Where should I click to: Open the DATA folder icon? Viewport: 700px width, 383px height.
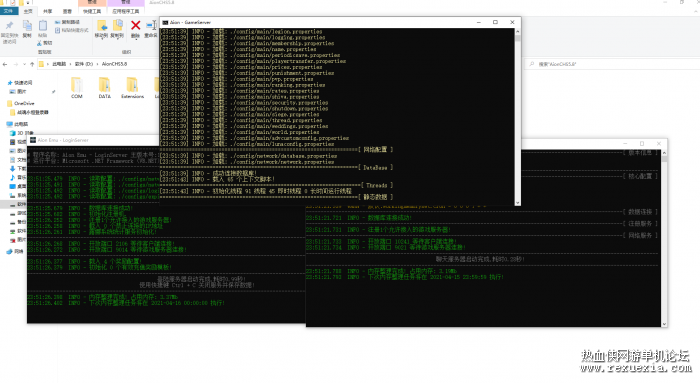click(104, 85)
